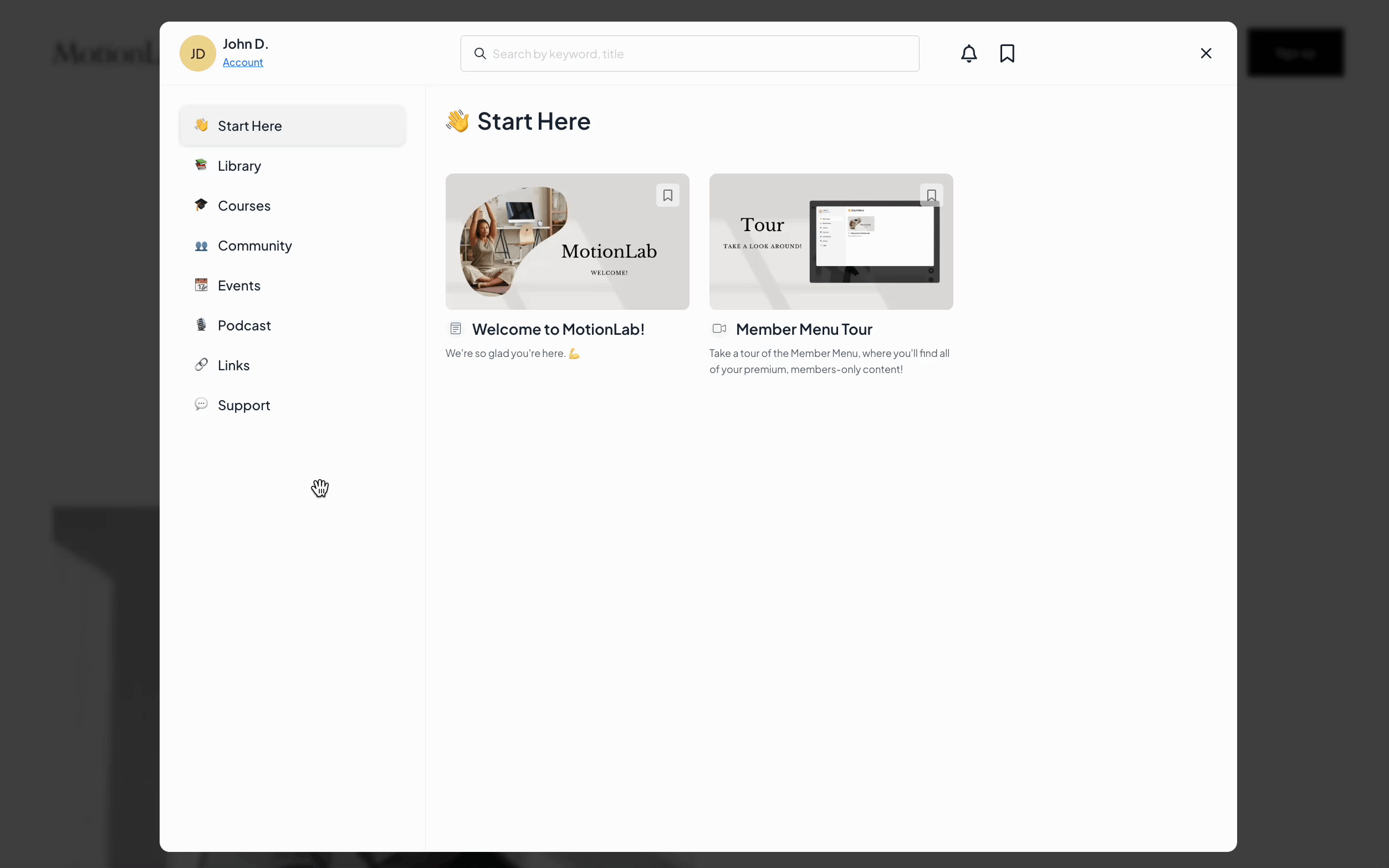Open the Tour thumbnail image

point(830,242)
